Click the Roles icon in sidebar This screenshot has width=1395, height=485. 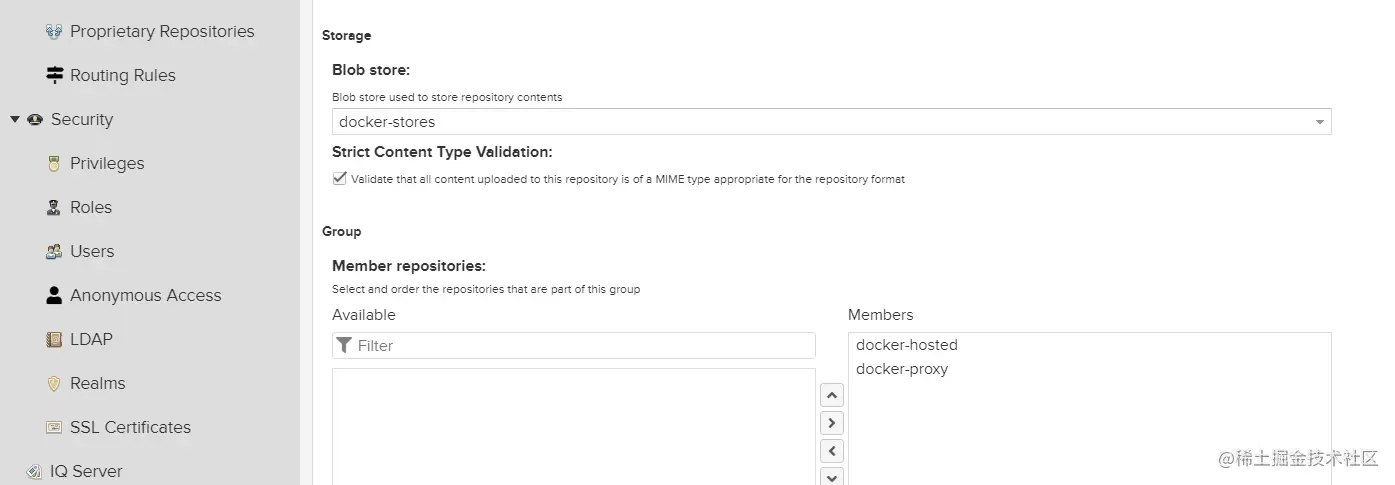[54, 208]
